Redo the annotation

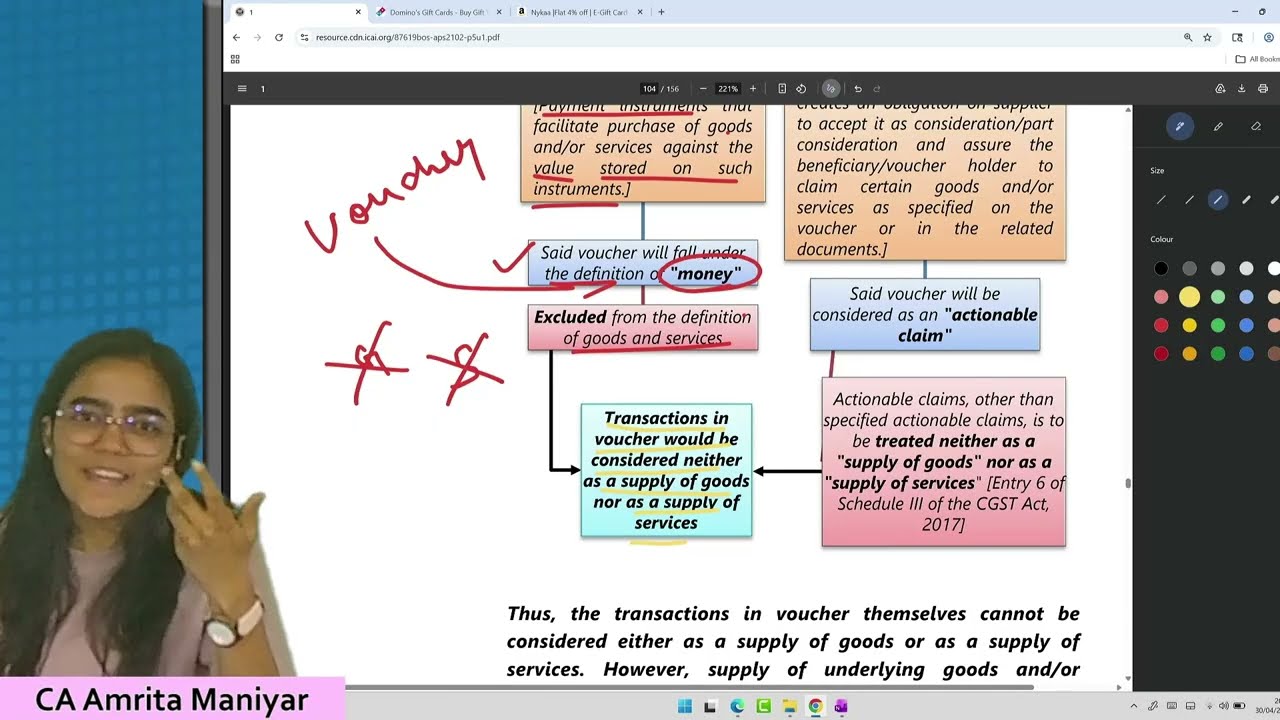[877, 88]
